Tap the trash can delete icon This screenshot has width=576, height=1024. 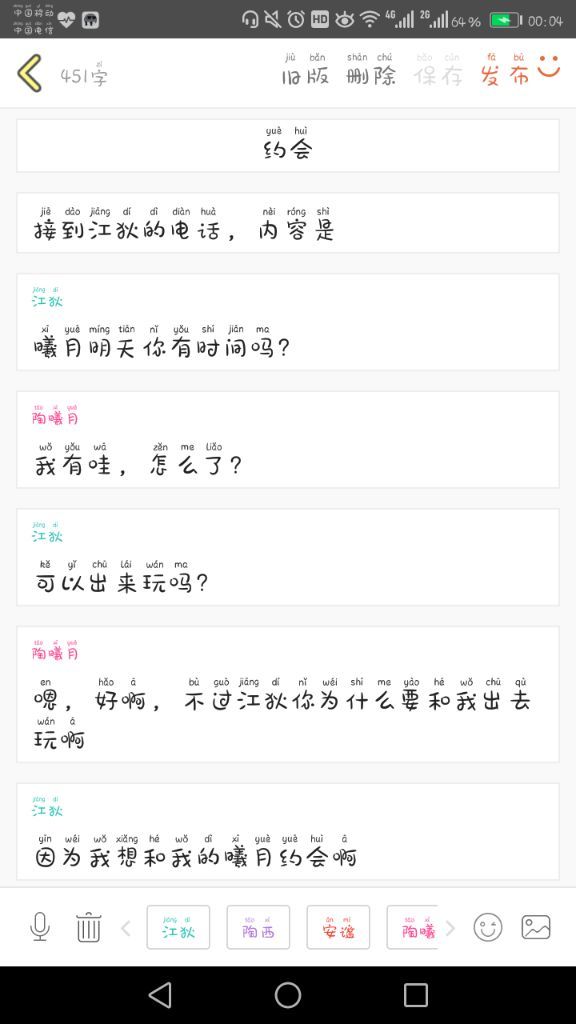click(x=88, y=927)
